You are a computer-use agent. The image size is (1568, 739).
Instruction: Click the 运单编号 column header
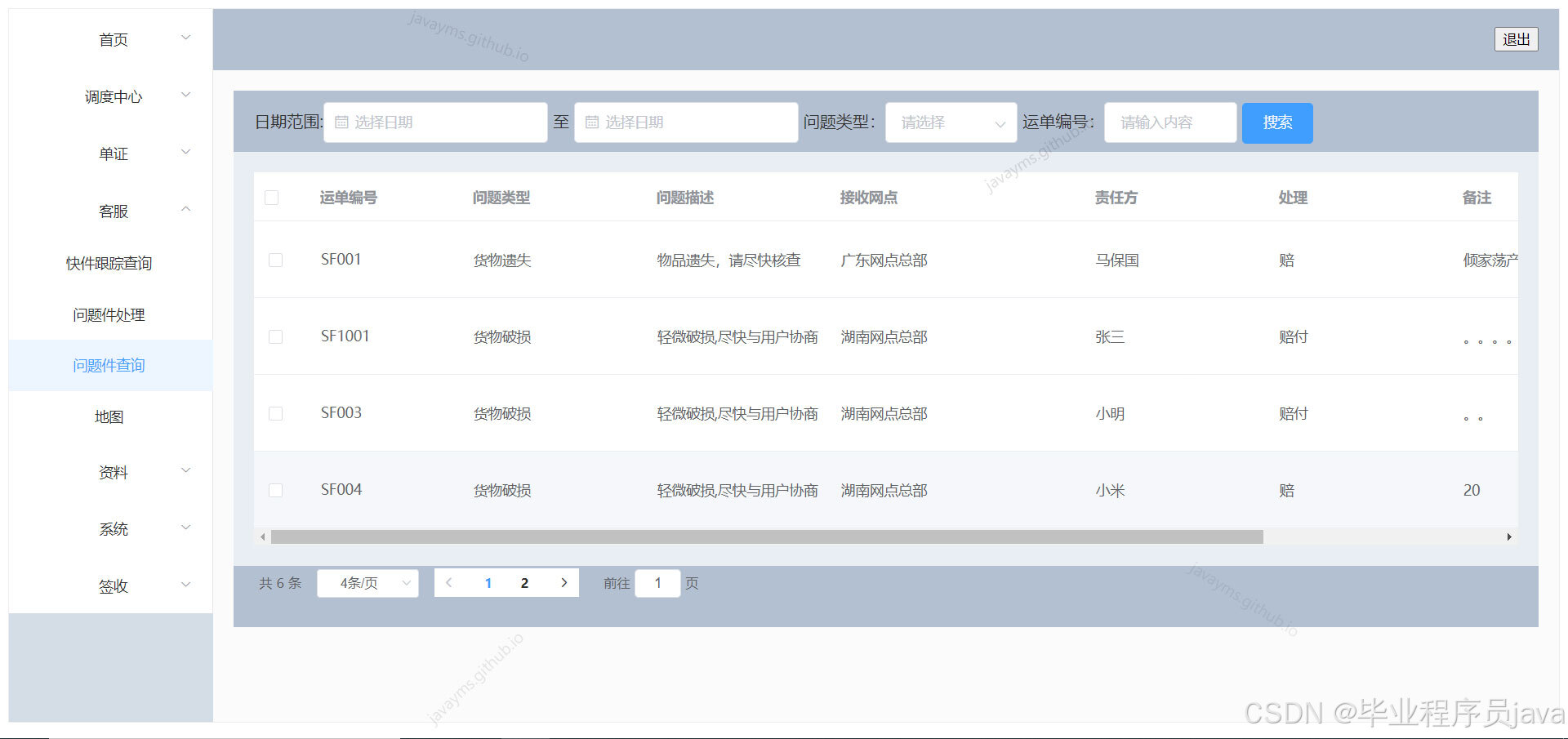349,198
